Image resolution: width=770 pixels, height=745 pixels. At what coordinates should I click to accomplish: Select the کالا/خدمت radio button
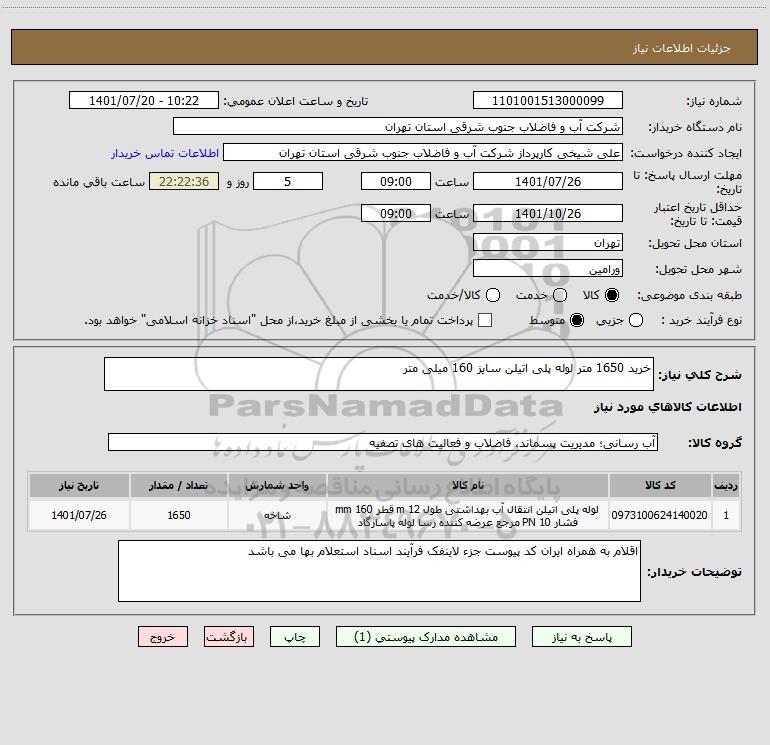[x=493, y=295]
